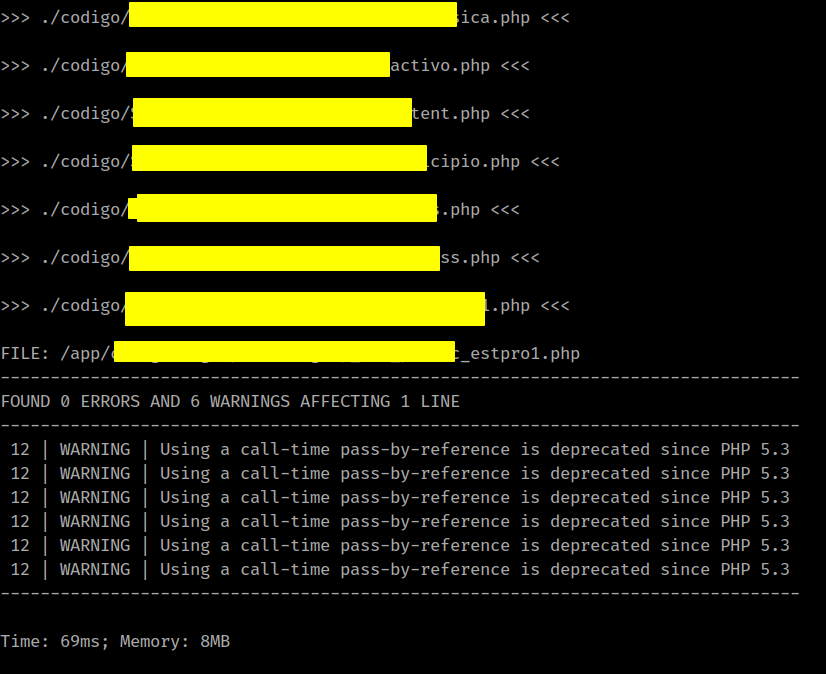
Task: Click the line ending in 'cipio.php <<<'
Action: pos(280,161)
